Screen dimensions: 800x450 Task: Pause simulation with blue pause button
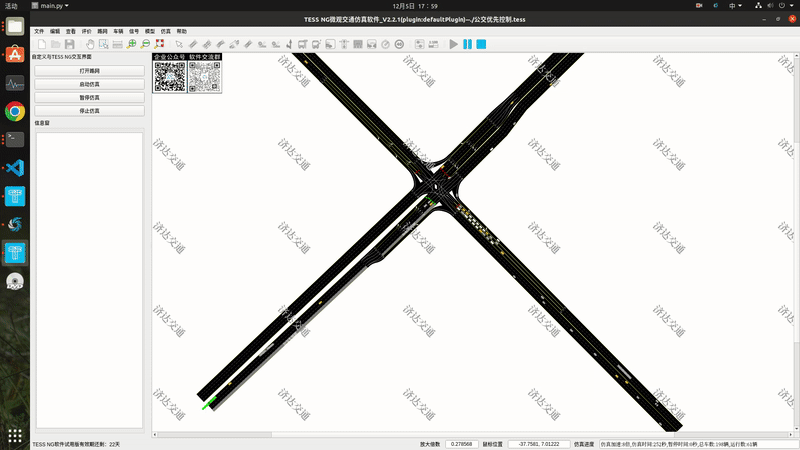coord(467,44)
